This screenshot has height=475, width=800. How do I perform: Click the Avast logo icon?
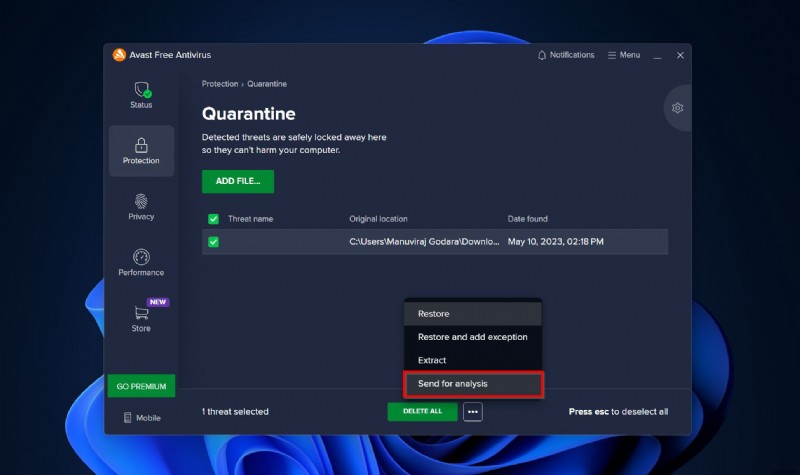coord(119,55)
